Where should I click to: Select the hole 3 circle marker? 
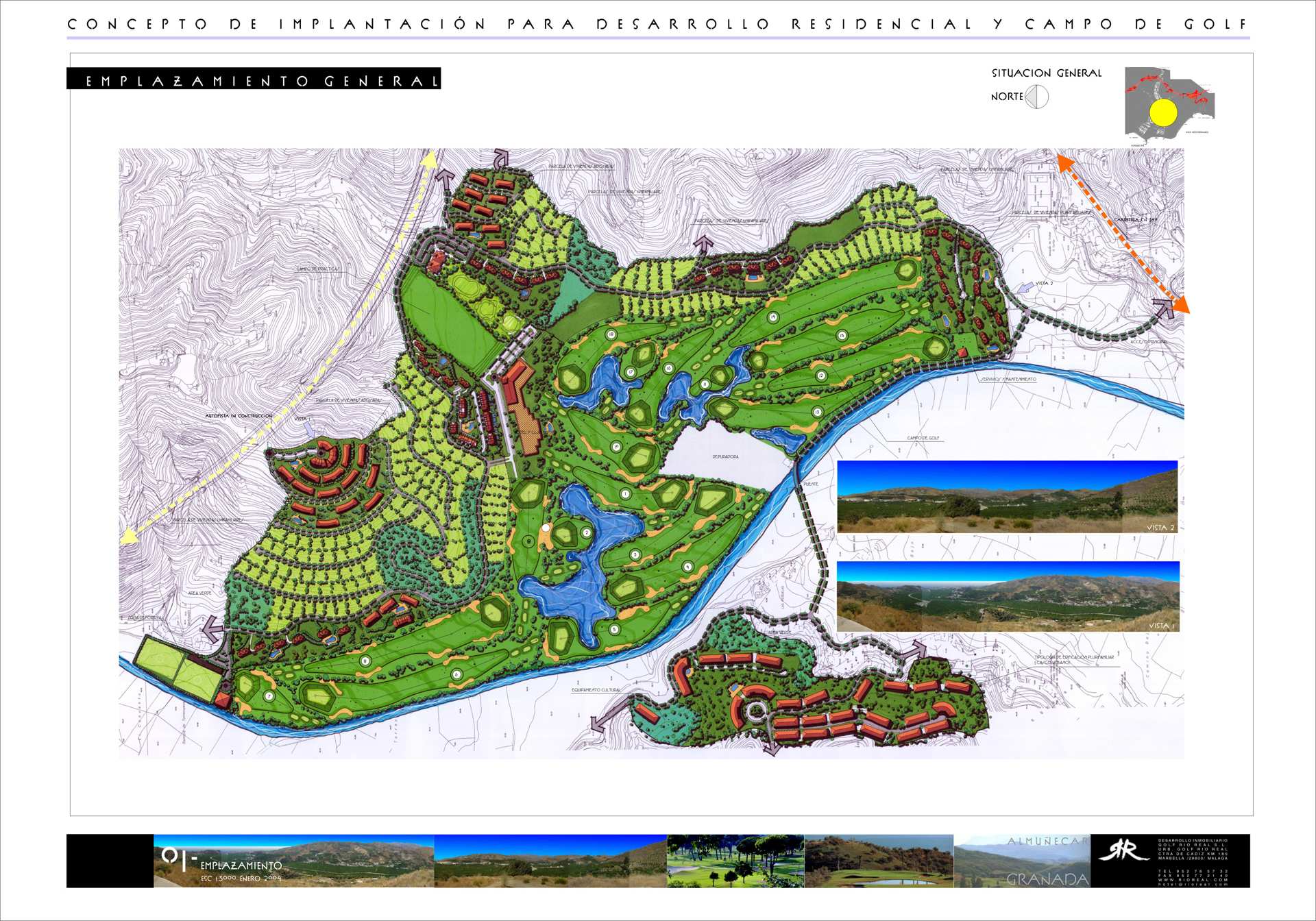(x=635, y=554)
